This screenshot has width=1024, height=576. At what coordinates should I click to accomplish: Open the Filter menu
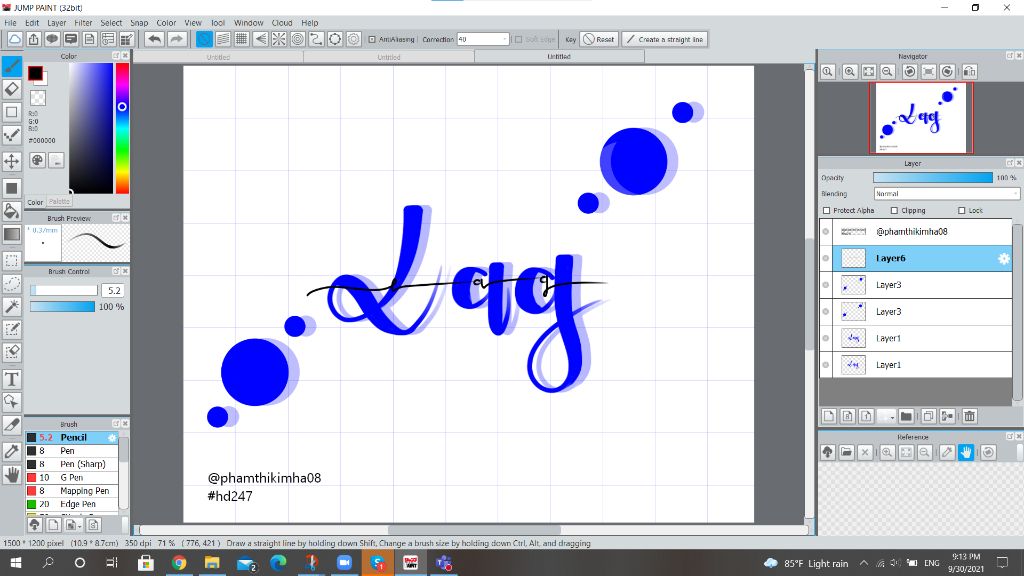pyautogui.click(x=83, y=23)
